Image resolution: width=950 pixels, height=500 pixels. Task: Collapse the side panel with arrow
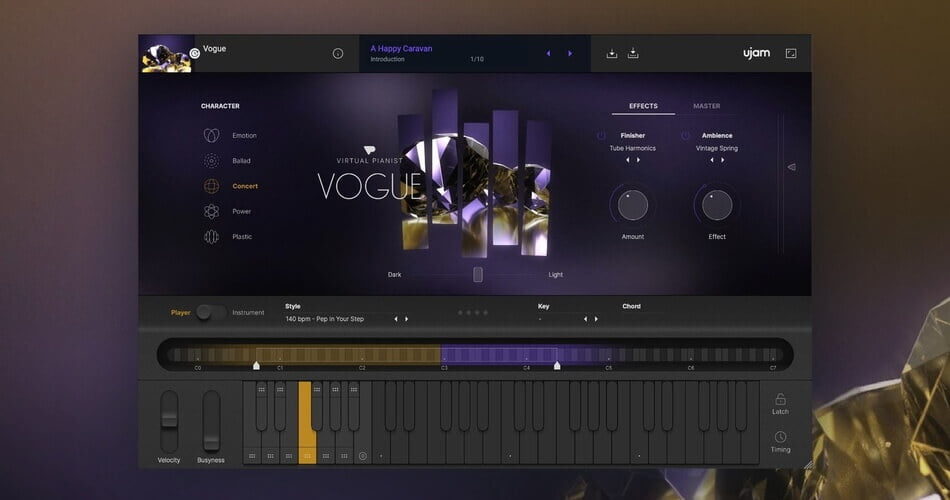pyautogui.click(x=791, y=167)
